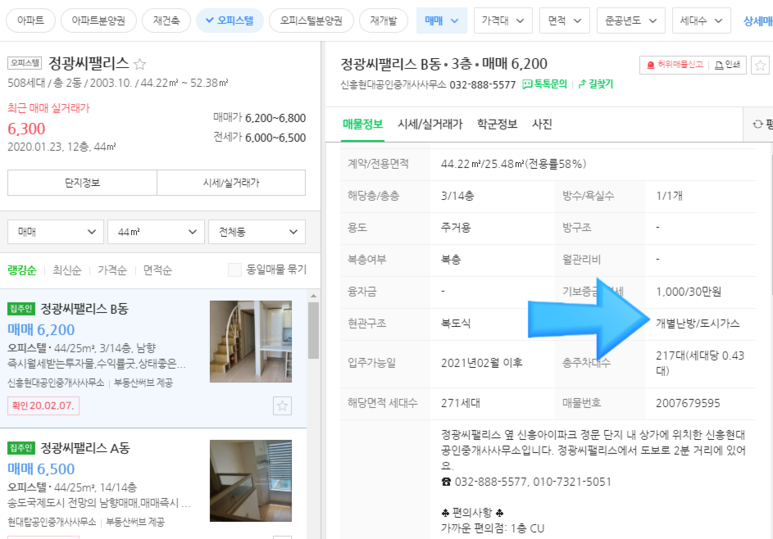Expand the left panel 매매 deal dropdown
Screen dimensions: 773x539
[55, 232]
